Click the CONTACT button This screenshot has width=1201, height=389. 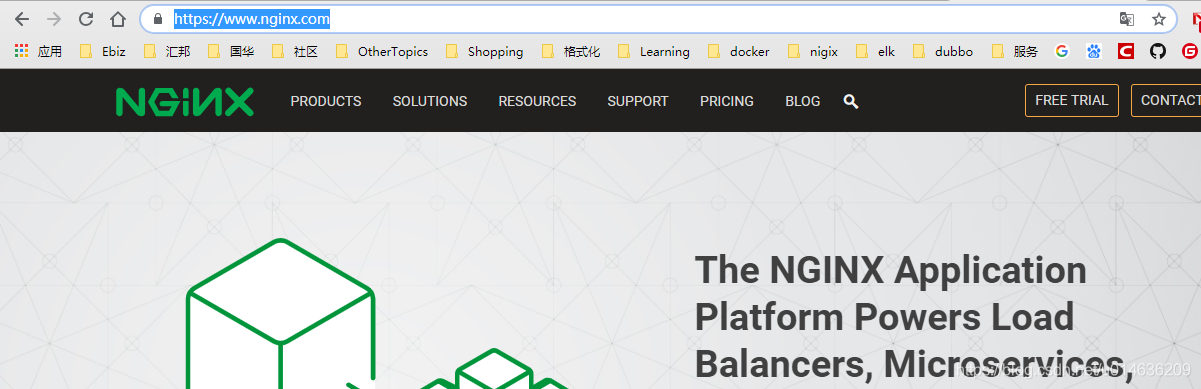click(x=1167, y=100)
